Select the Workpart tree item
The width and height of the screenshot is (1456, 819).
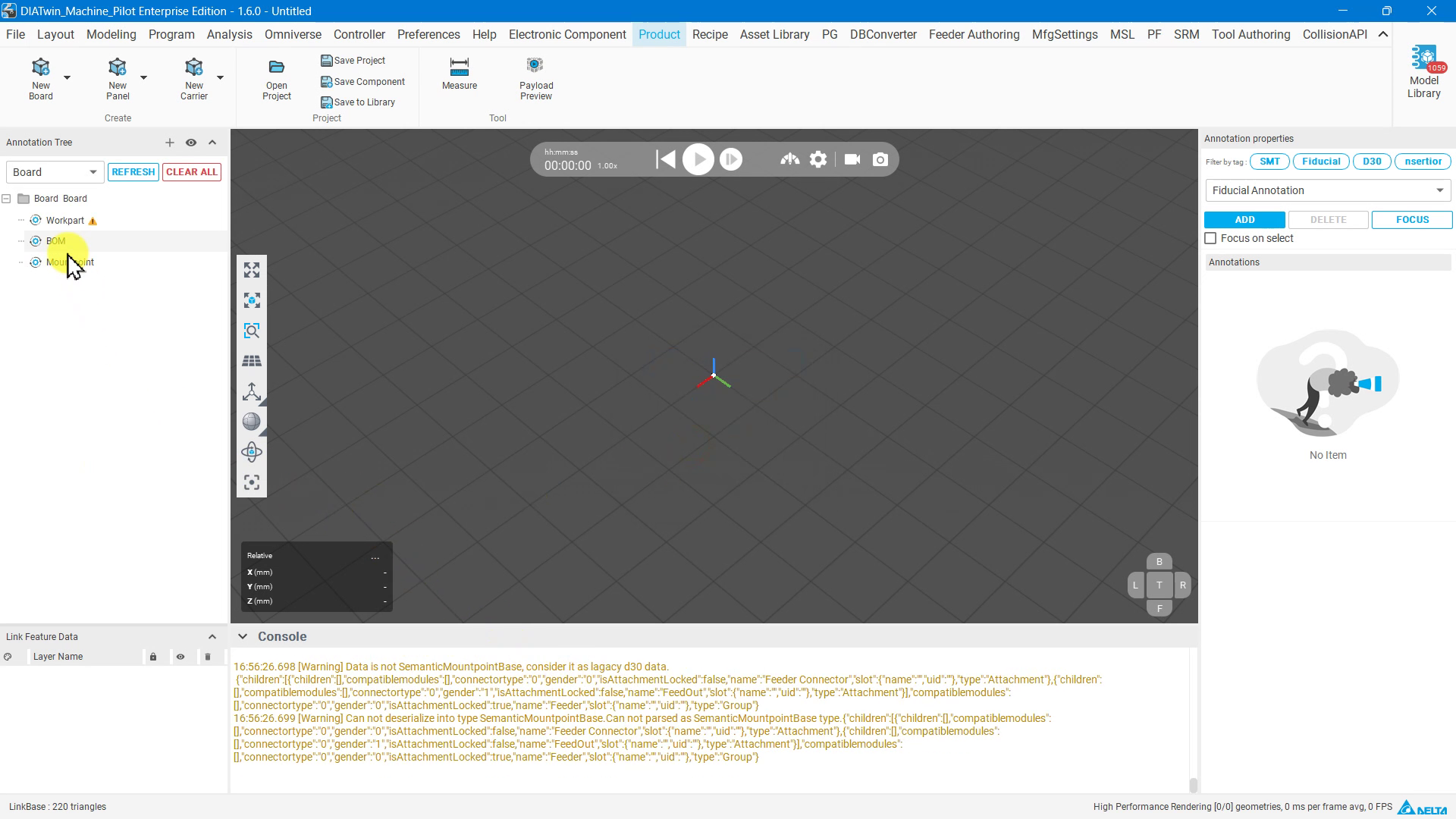coord(65,221)
